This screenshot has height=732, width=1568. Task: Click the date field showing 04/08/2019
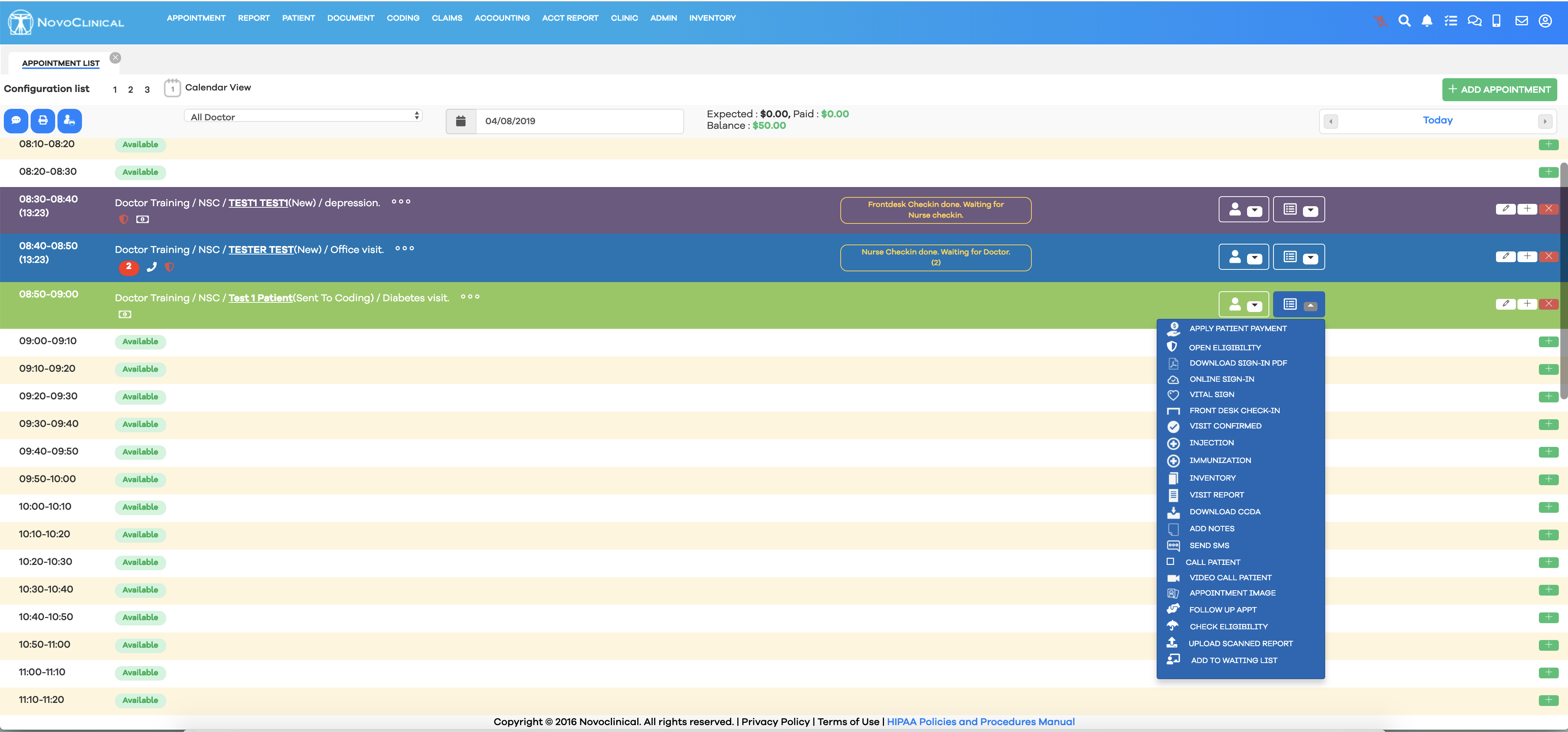(578, 121)
